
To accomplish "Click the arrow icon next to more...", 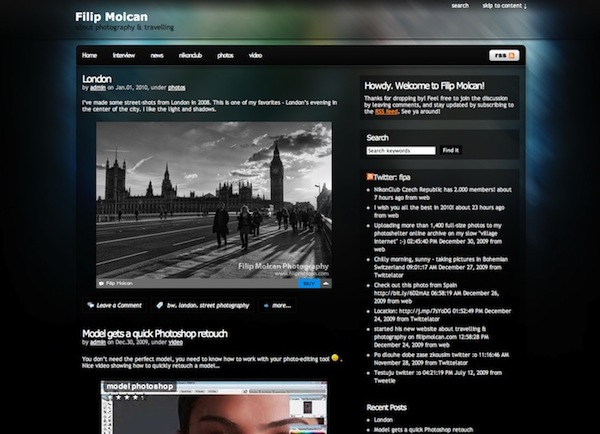I will [264, 305].
